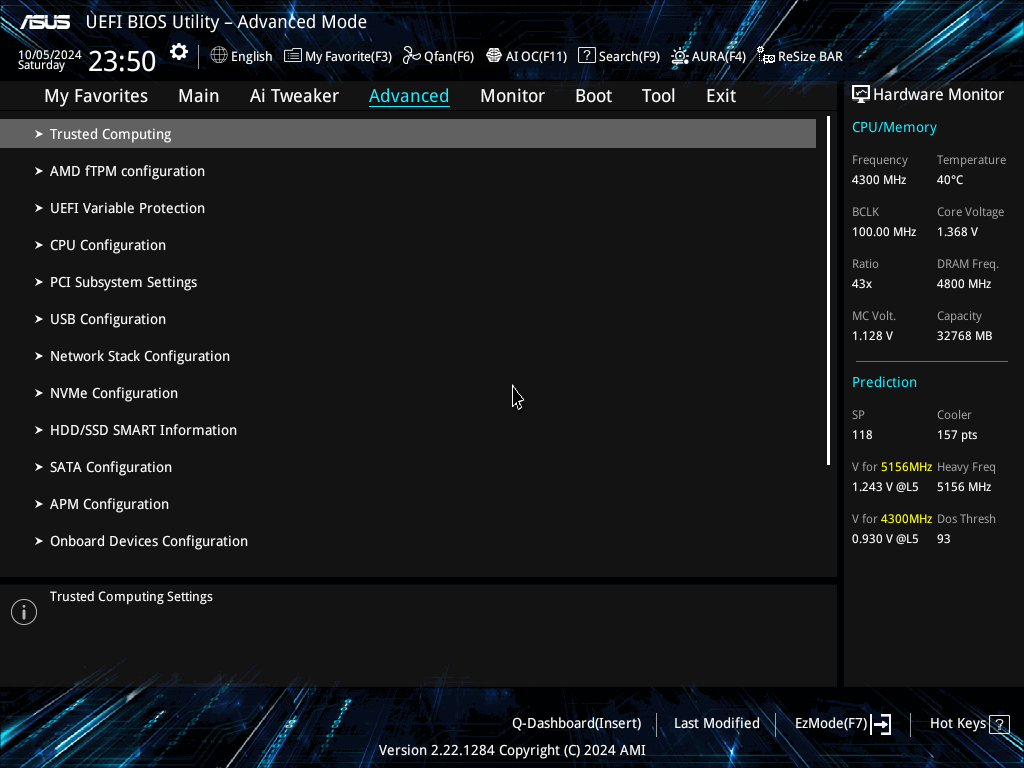The height and width of the screenshot is (768, 1024).
Task: Click Last Modified button
Action: click(716, 724)
